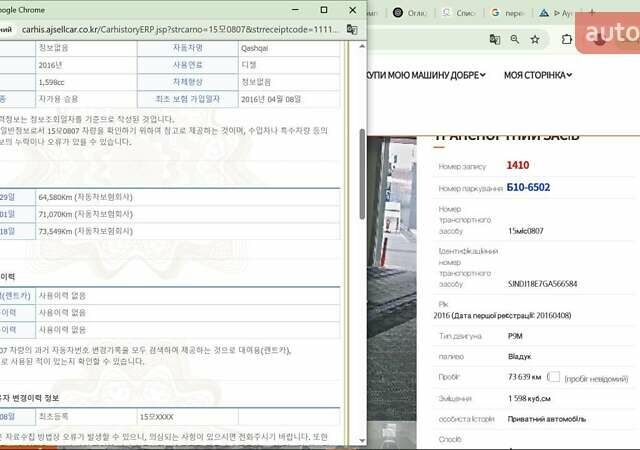
Task: Switch to the 'Огля' browser tab
Action: [x=410, y=14]
